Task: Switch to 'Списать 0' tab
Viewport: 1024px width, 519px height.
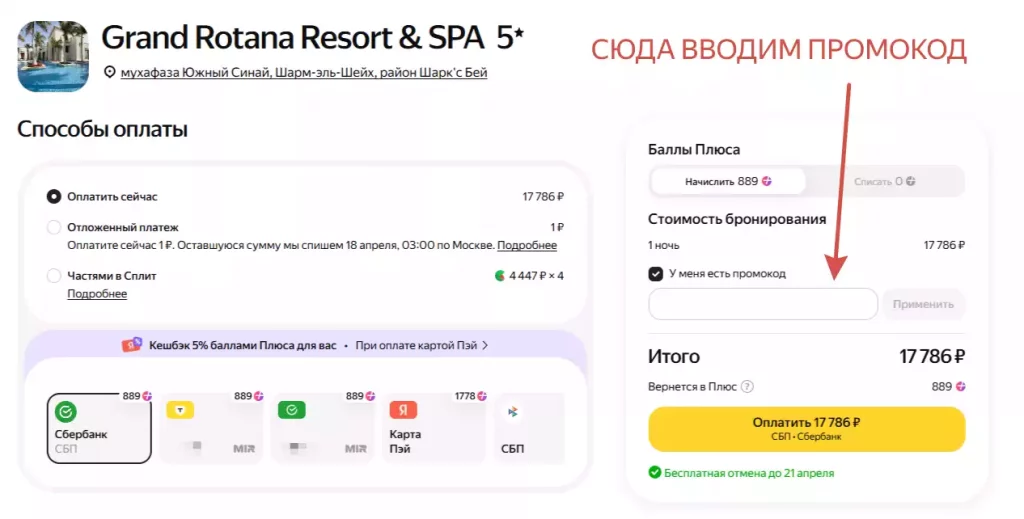Action: (x=884, y=181)
